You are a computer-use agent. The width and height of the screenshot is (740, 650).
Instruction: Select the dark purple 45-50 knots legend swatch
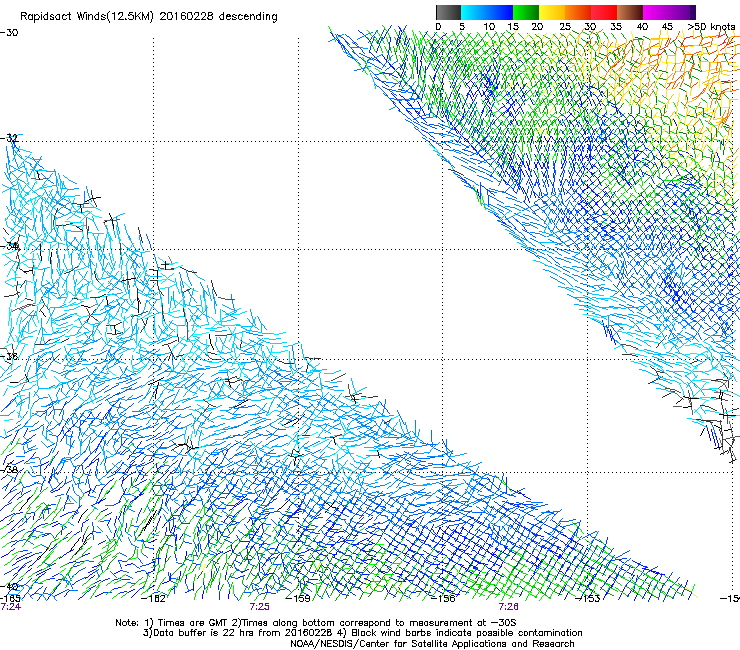tap(682, 12)
